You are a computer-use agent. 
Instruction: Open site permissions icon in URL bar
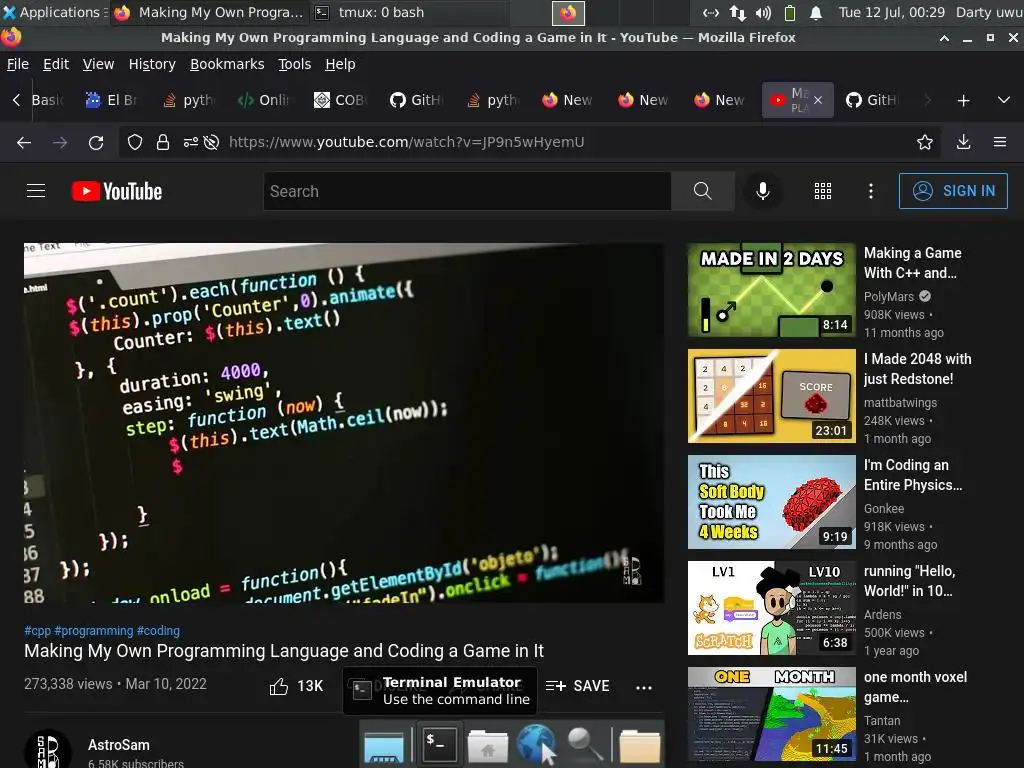[190, 142]
